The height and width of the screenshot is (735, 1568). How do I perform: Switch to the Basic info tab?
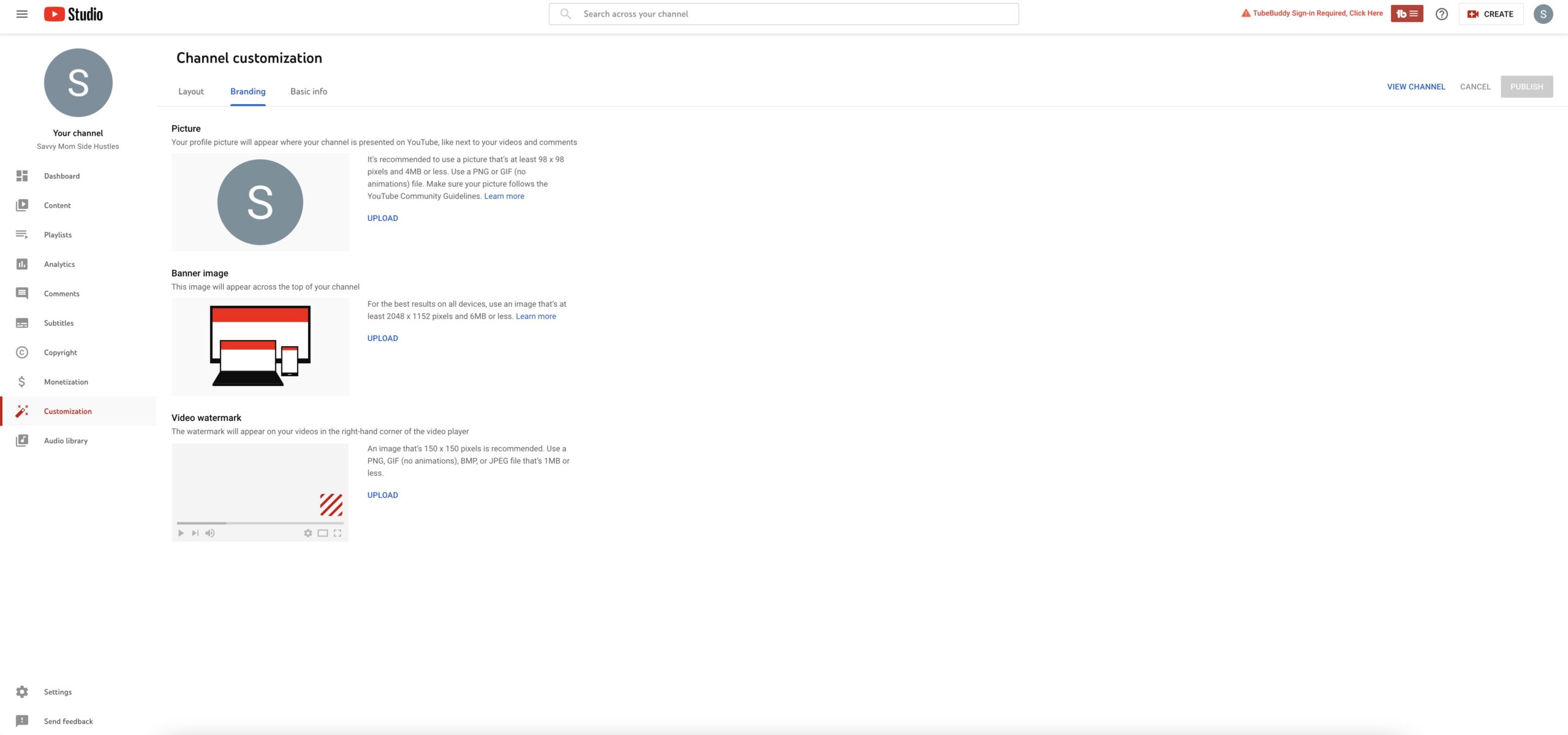click(x=308, y=92)
